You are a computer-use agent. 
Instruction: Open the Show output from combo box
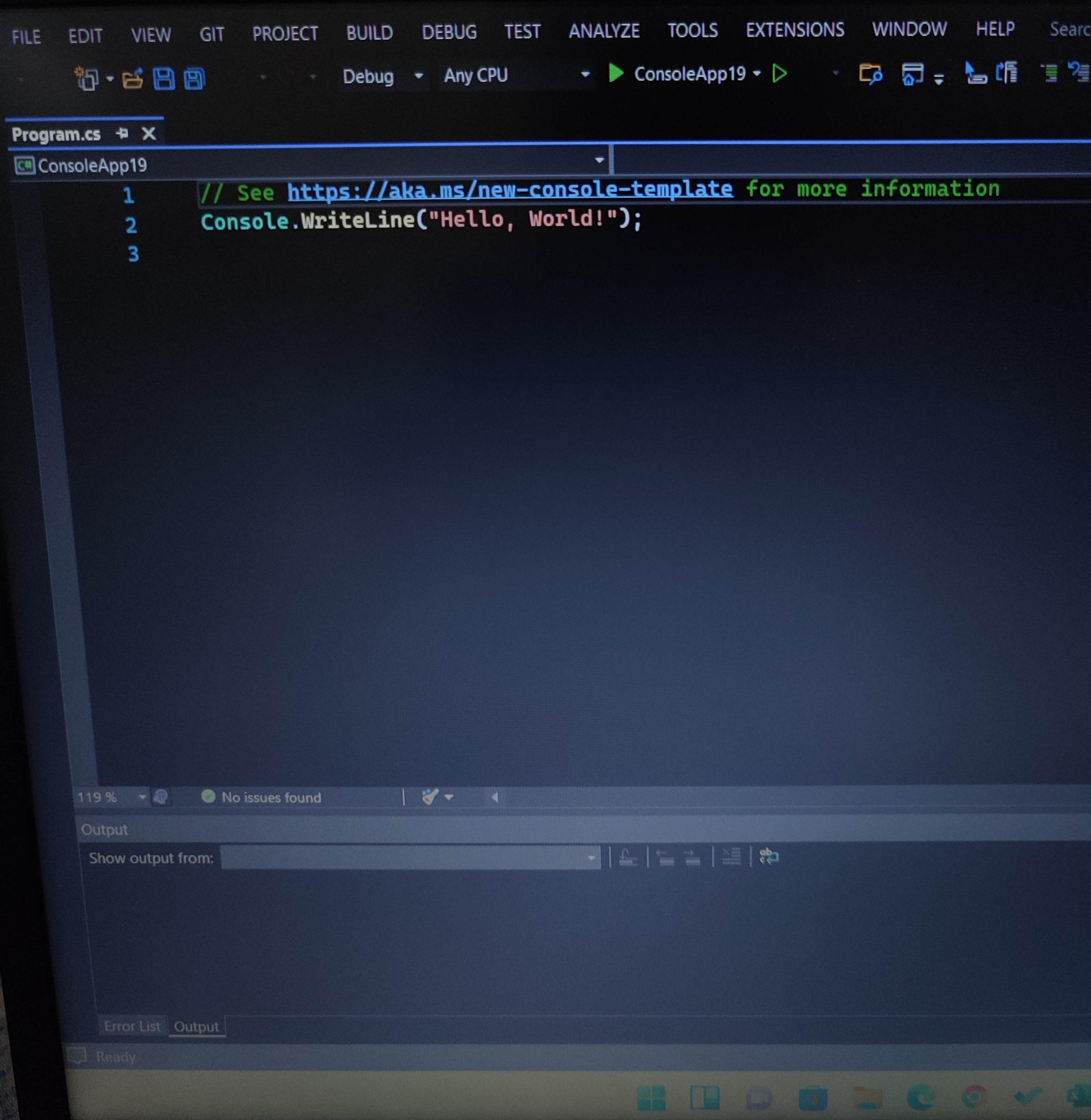coord(410,858)
